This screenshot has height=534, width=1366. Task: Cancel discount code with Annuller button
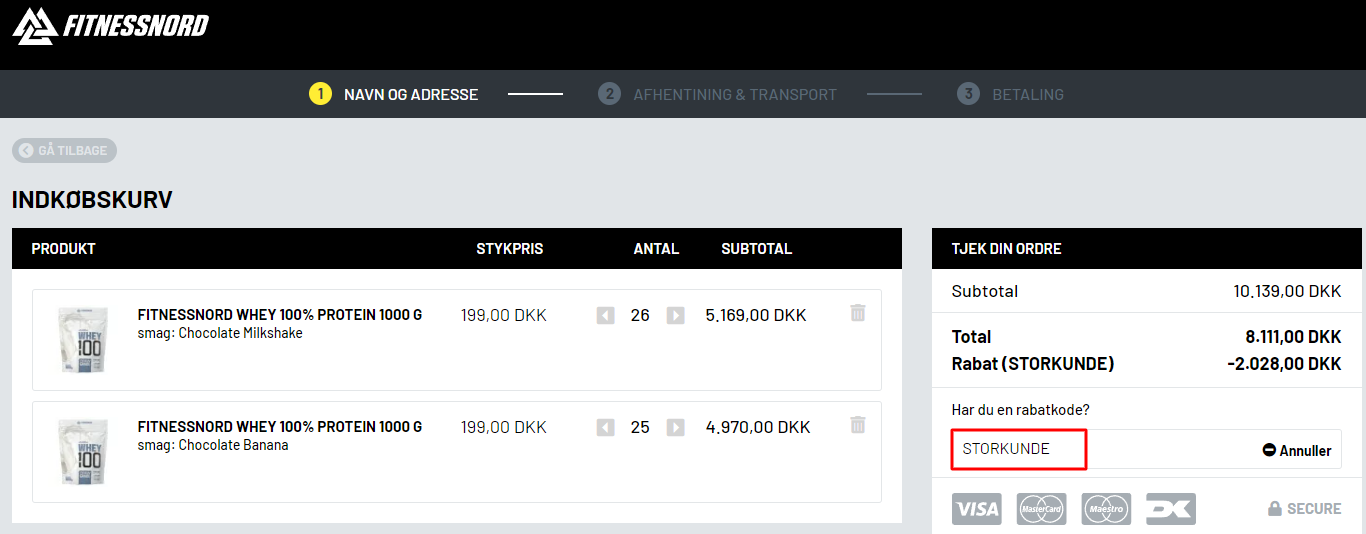[1297, 451]
